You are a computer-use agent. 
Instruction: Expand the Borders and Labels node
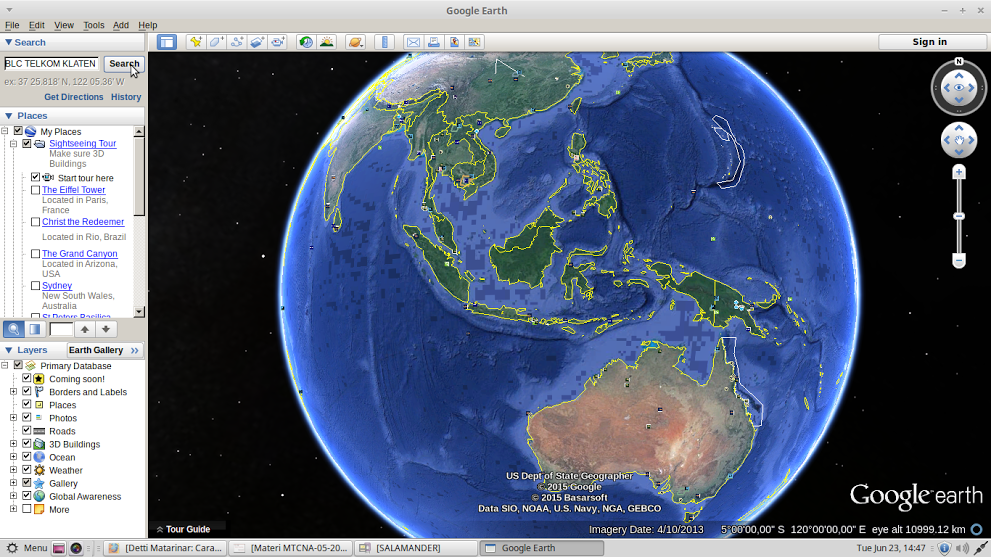13,392
